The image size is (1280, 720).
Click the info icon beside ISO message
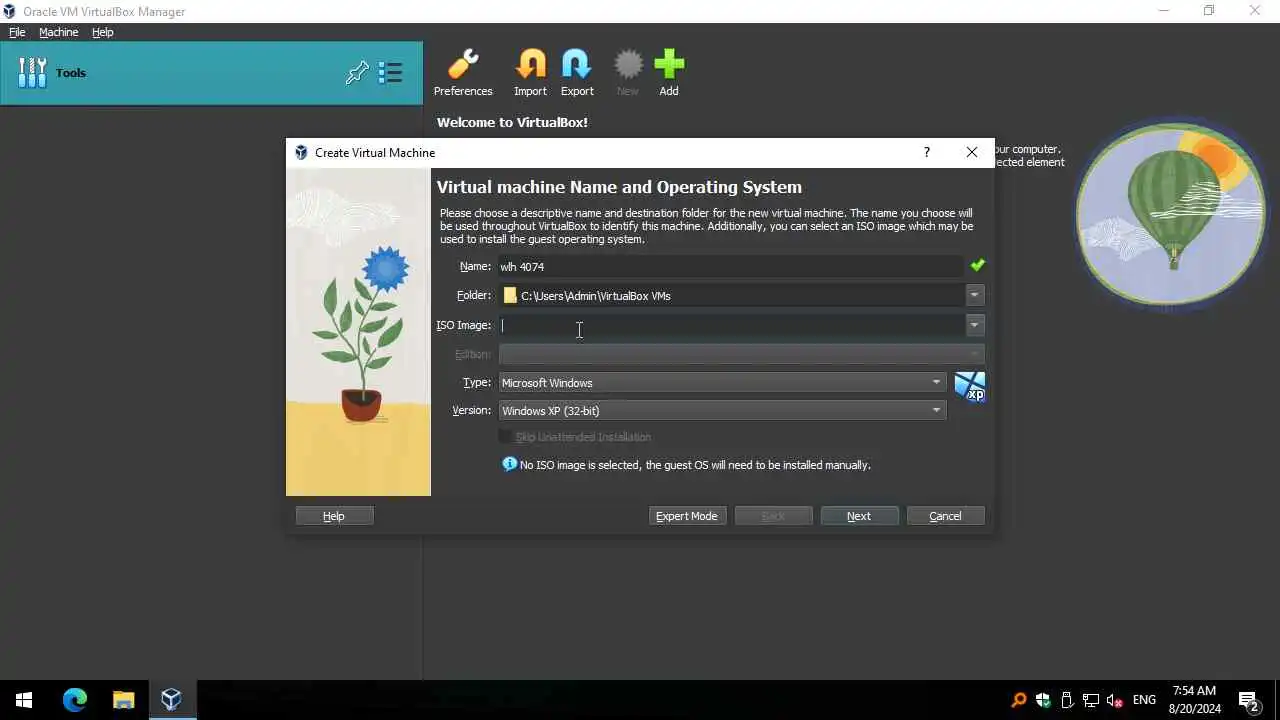pos(510,464)
